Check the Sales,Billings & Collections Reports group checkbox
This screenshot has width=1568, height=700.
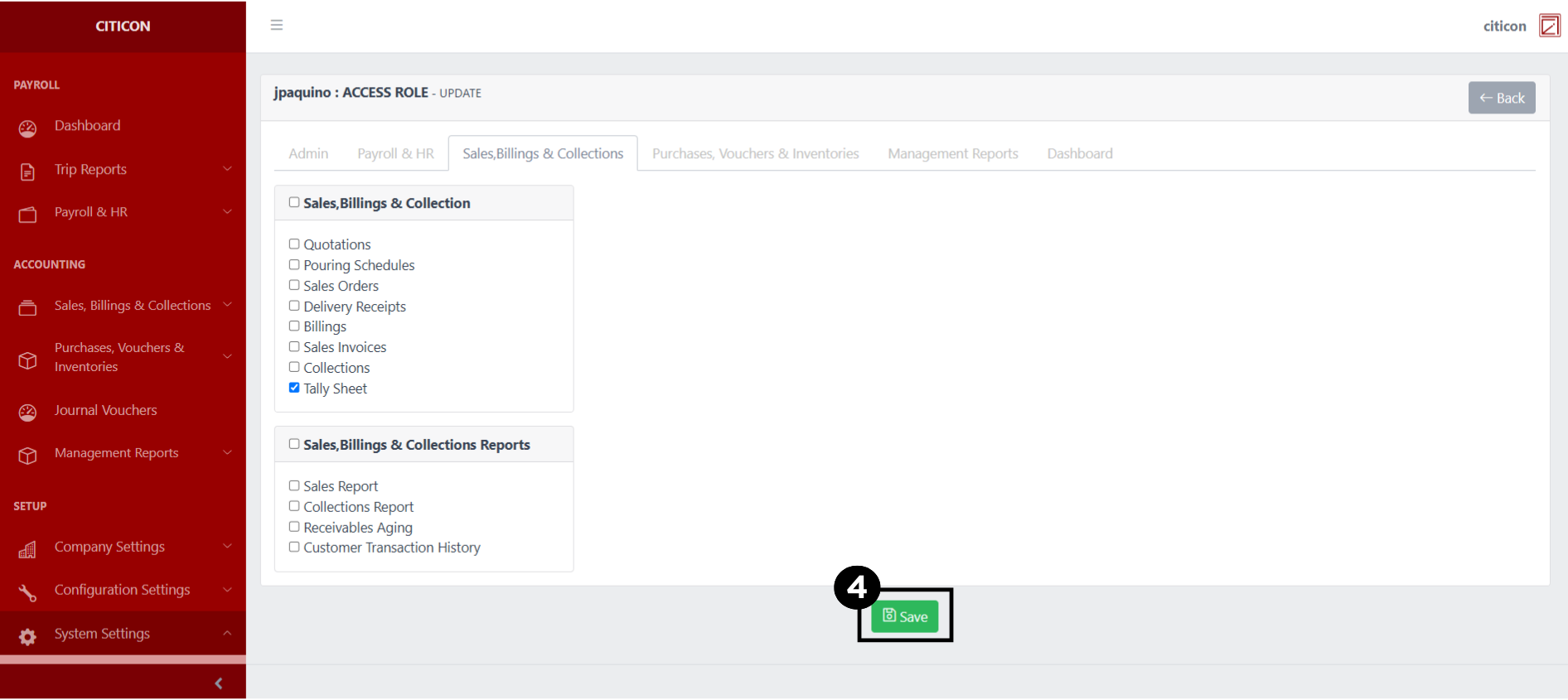[294, 444]
